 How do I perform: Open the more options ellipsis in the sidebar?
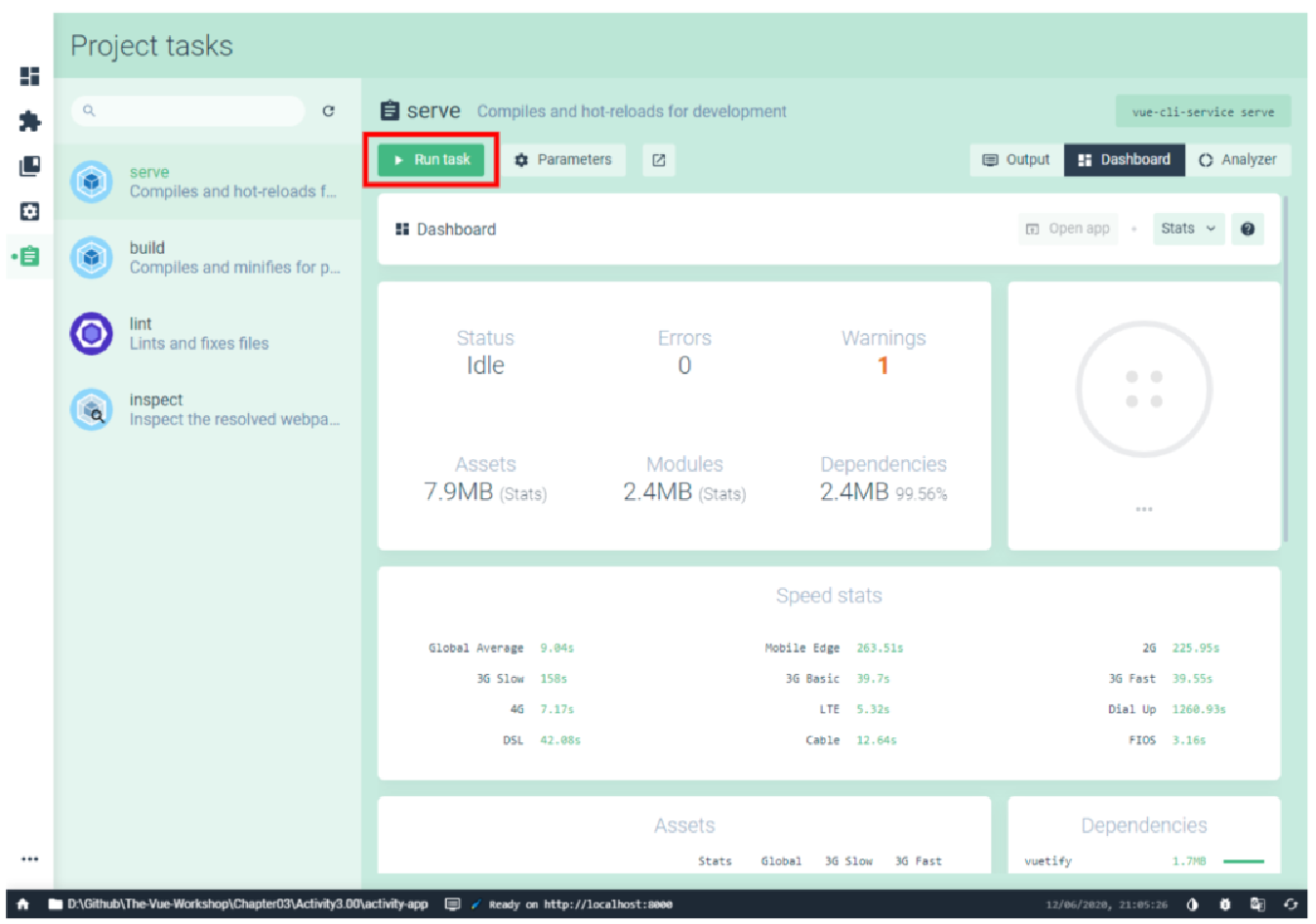point(29,860)
